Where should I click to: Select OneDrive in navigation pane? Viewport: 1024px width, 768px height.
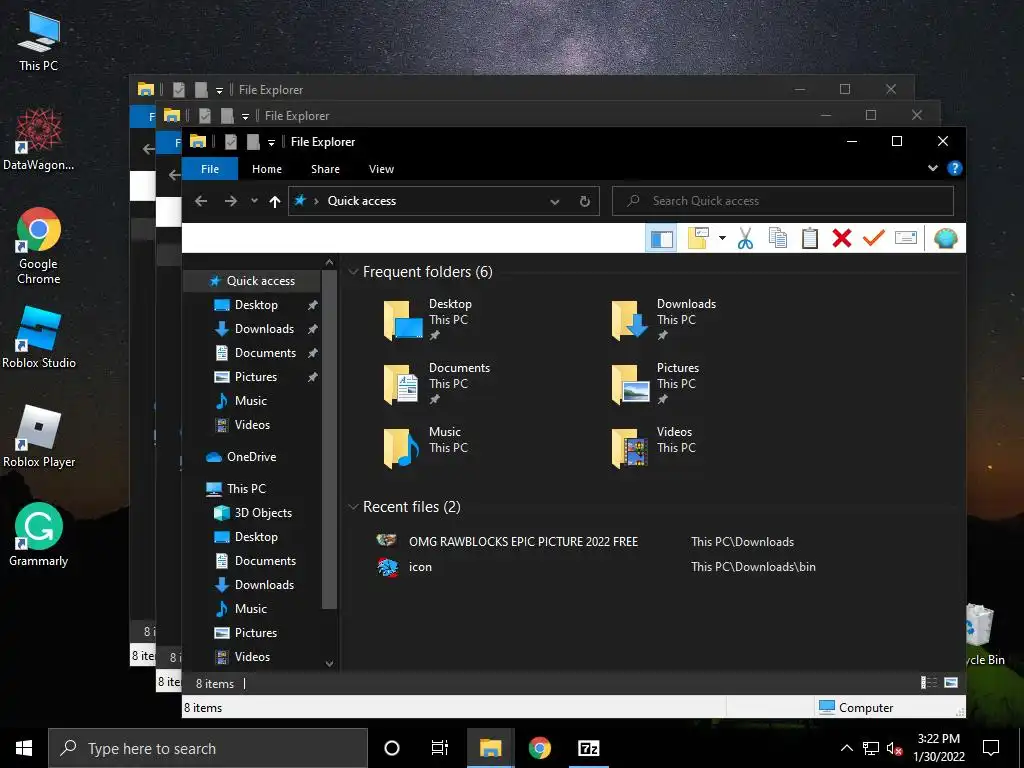(x=252, y=457)
